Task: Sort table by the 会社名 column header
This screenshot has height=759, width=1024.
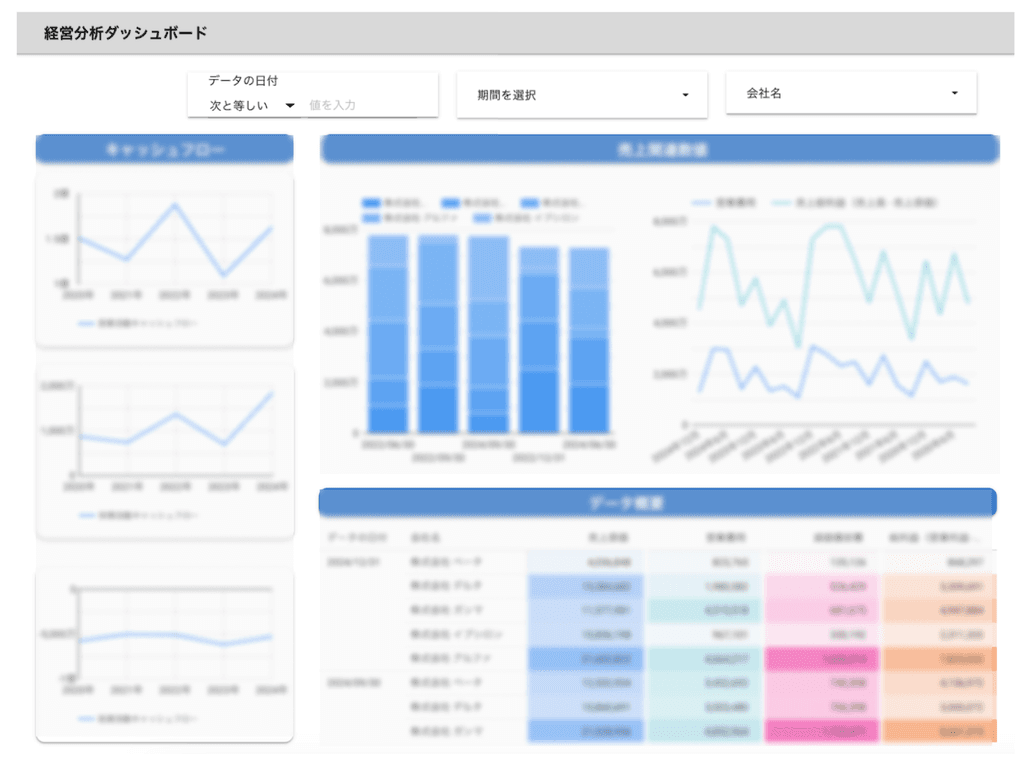Action: point(425,537)
